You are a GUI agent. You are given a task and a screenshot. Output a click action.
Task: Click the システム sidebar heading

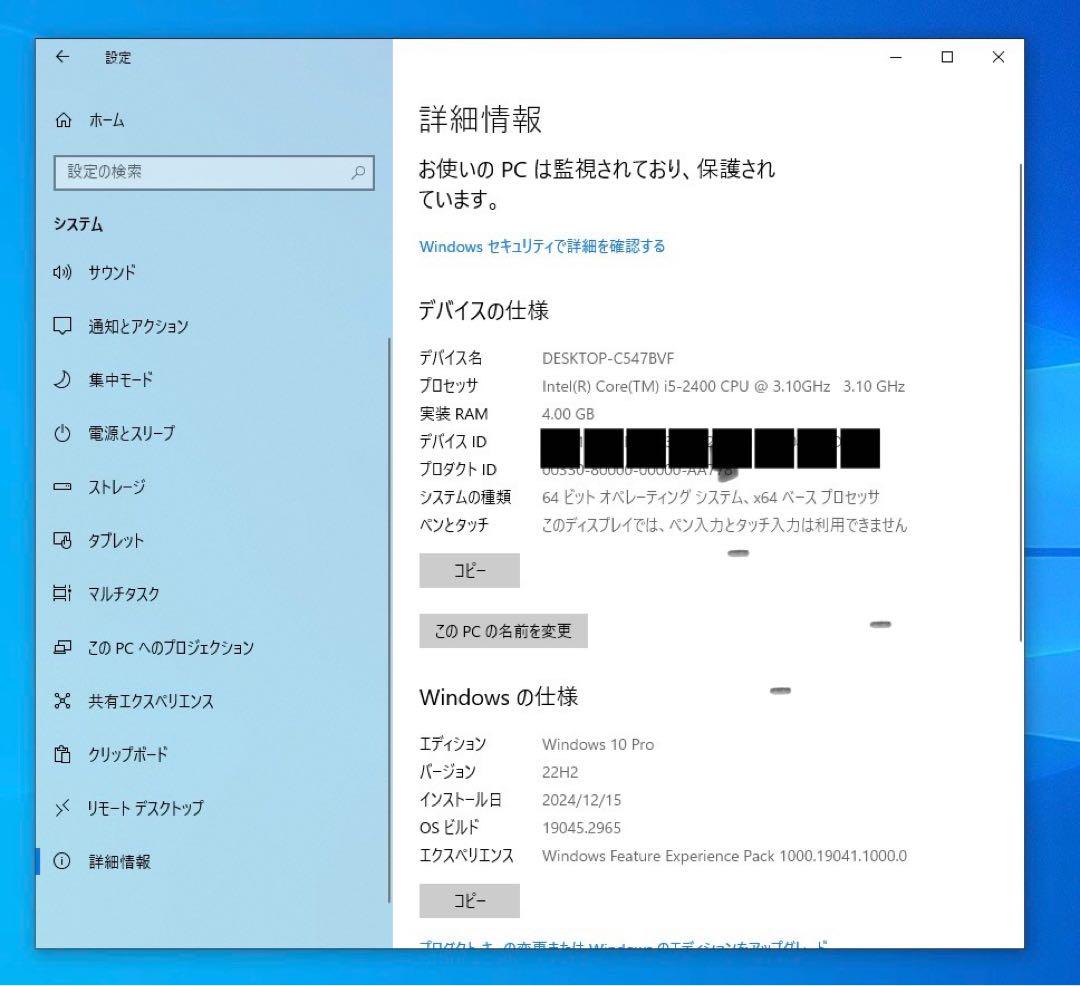point(79,224)
